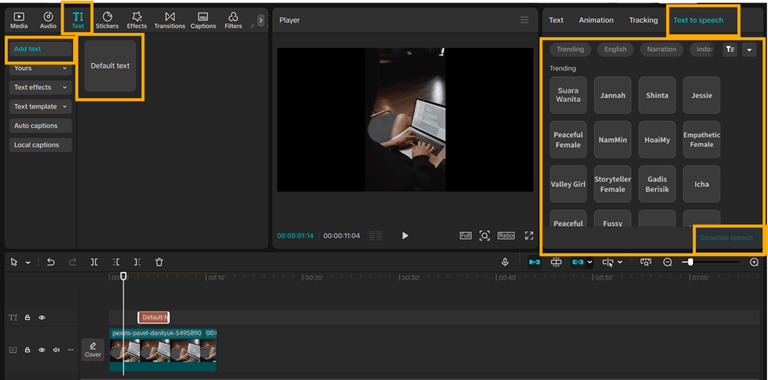This screenshot has width=768, height=380.
Task: Pick the Empathetic Female voice
Action: coord(701,140)
